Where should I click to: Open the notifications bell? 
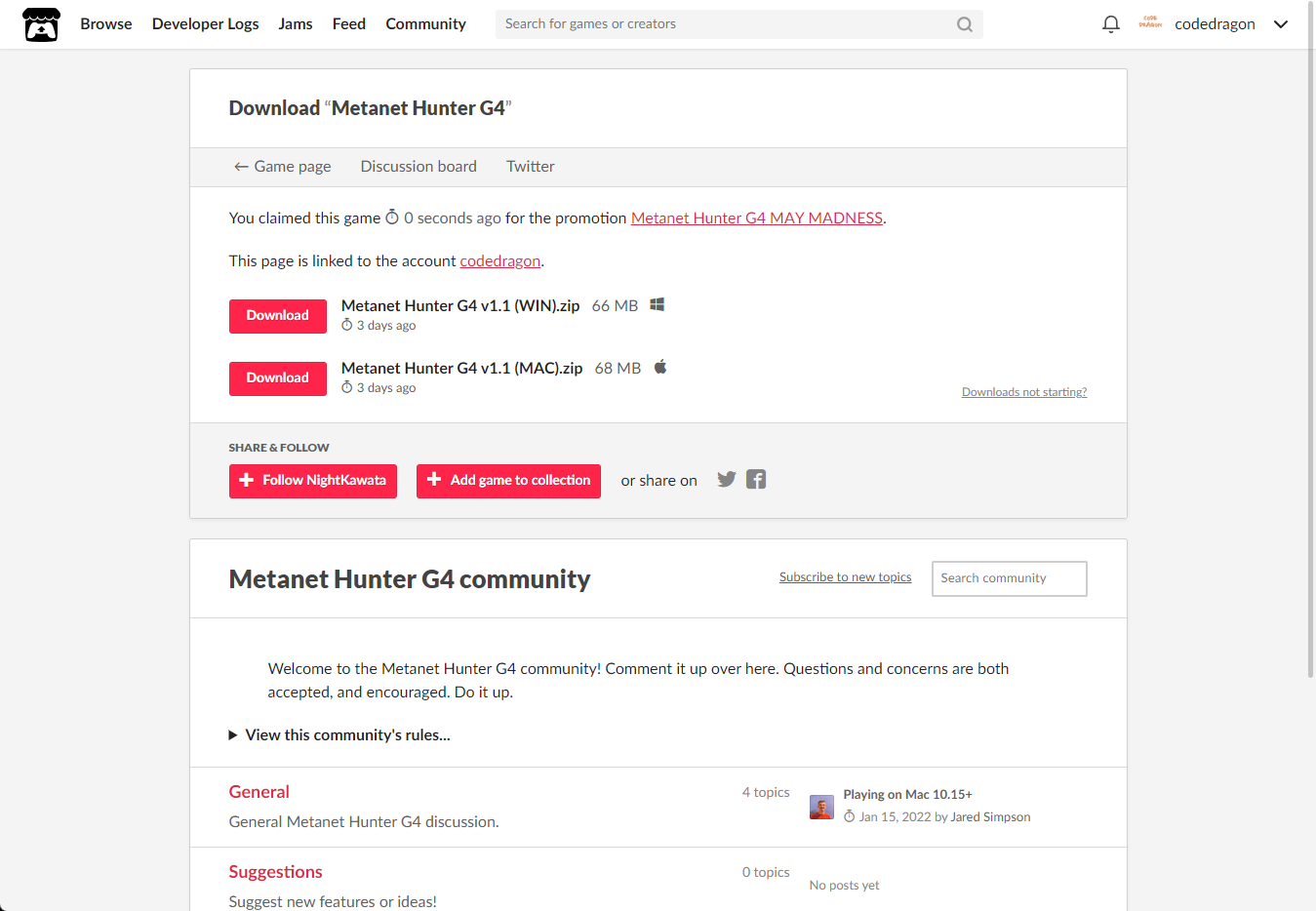pos(1110,24)
